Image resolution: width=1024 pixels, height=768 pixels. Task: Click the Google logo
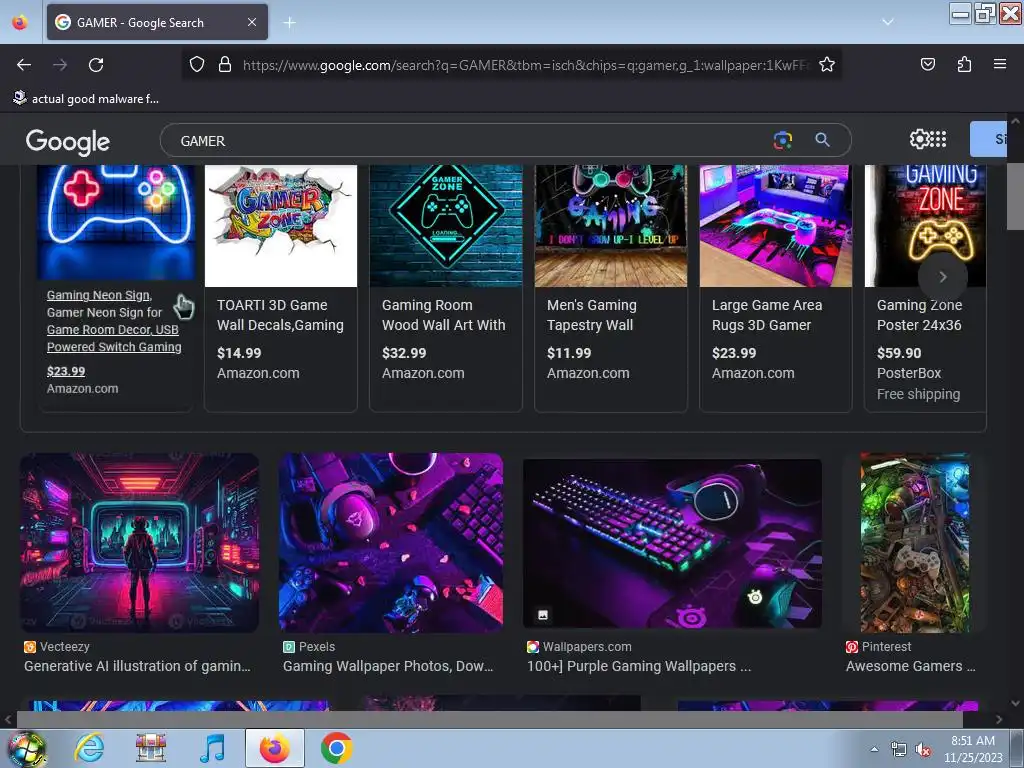(x=67, y=142)
